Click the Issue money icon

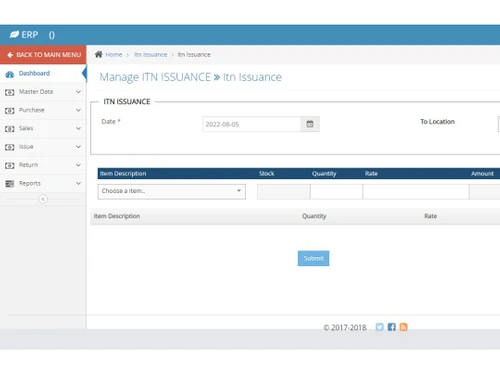(10, 147)
